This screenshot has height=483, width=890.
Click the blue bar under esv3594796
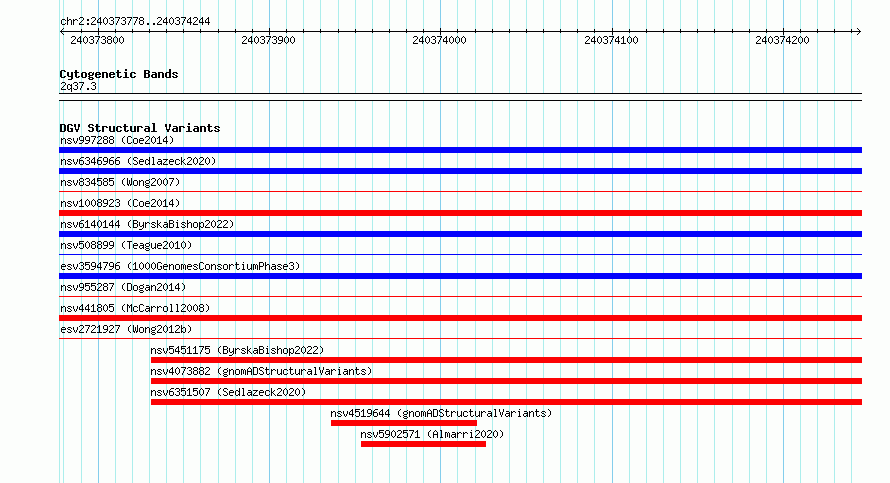[x=460, y=276]
